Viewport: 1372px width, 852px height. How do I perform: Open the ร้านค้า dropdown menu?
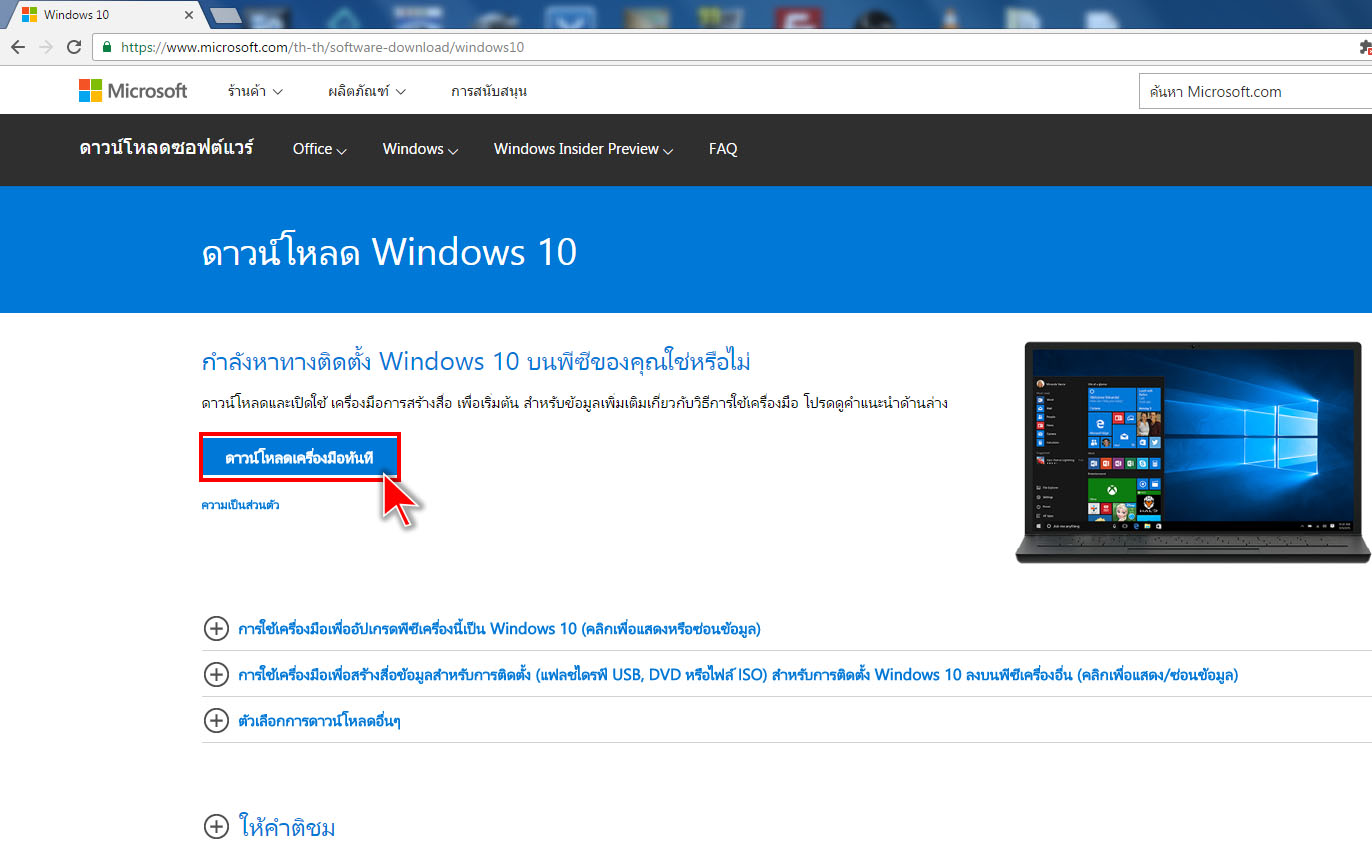coord(255,91)
